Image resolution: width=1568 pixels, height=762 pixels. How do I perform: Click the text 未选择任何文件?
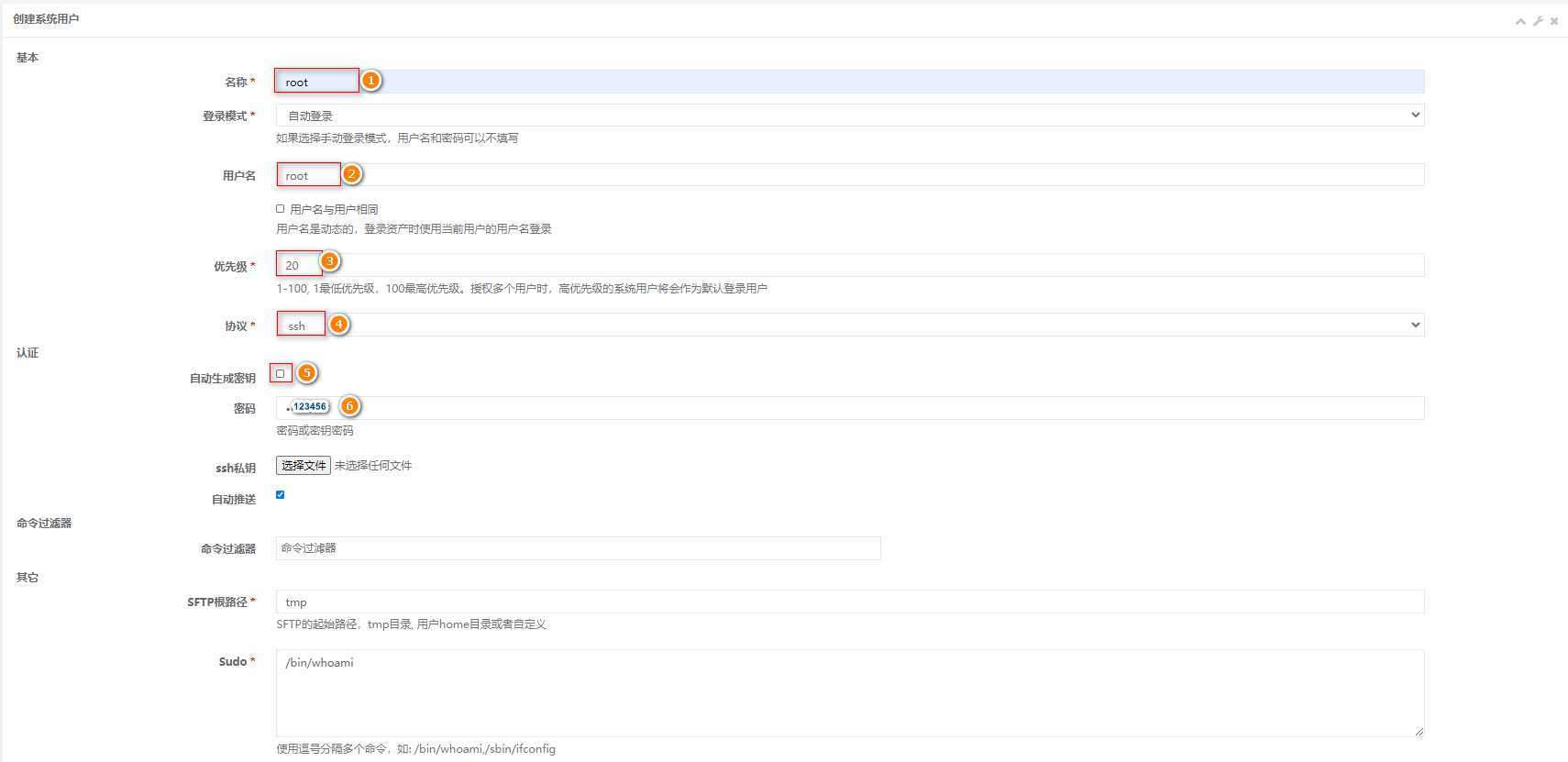click(x=373, y=466)
